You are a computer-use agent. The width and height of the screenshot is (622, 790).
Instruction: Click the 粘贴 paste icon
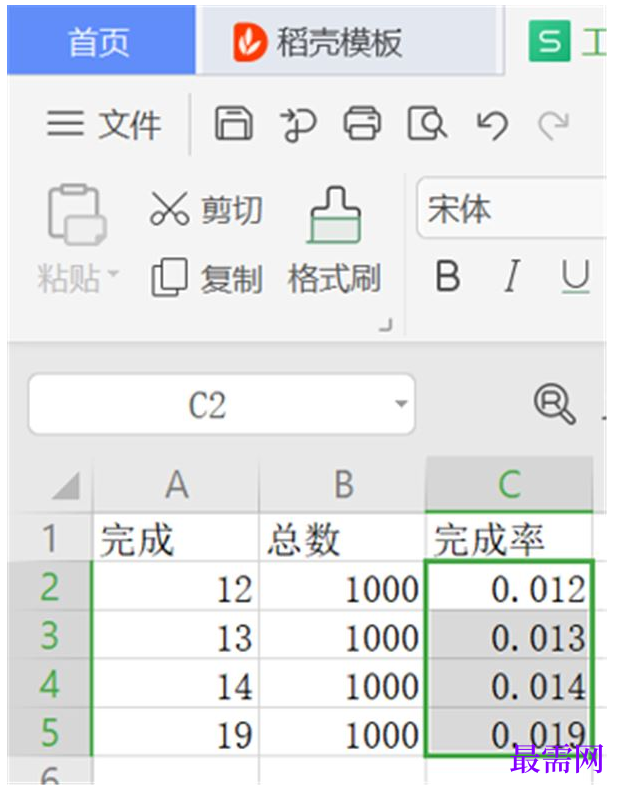(77, 214)
